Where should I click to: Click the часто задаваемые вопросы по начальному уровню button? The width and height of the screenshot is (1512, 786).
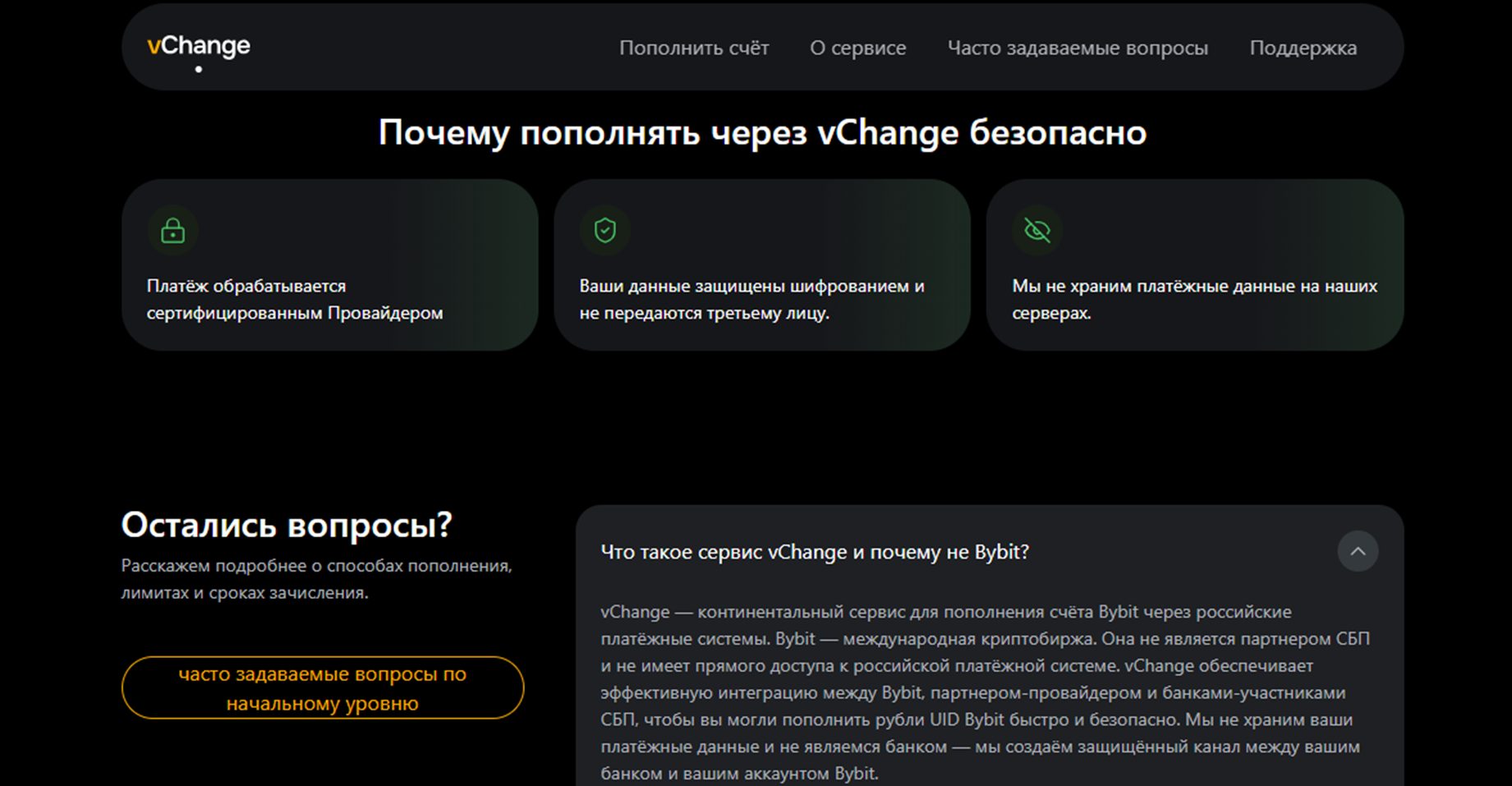click(323, 687)
